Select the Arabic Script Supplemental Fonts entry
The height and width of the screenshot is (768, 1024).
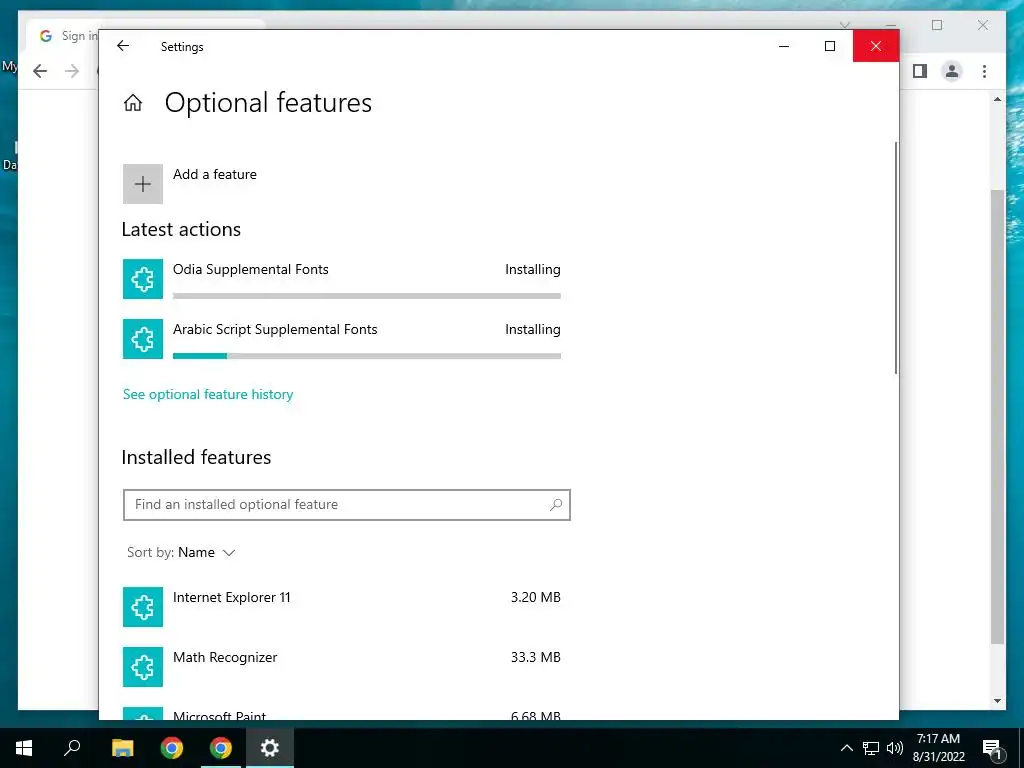pyautogui.click(x=342, y=339)
